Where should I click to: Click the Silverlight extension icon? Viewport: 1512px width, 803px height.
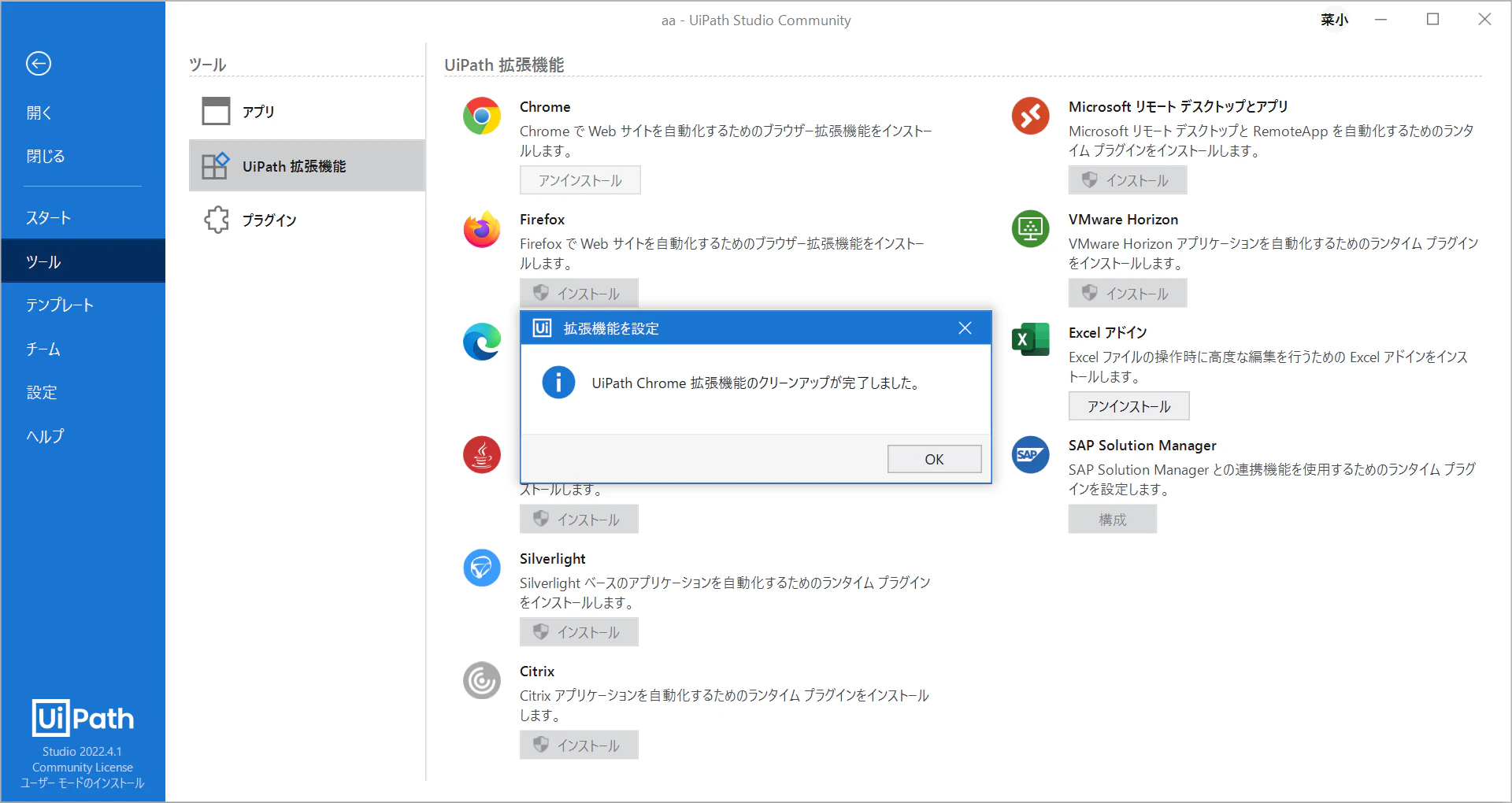click(x=482, y=568)
